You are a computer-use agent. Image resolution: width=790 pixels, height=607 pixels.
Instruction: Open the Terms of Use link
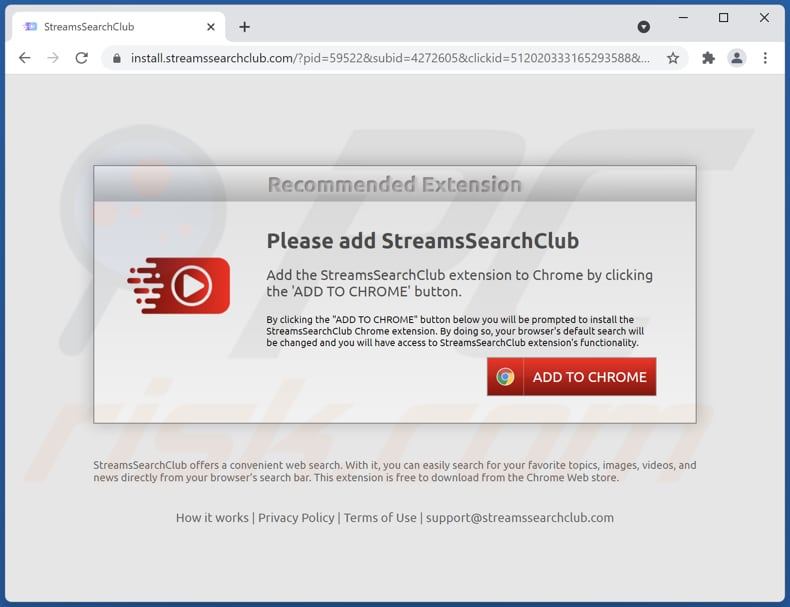click(380, 517)
